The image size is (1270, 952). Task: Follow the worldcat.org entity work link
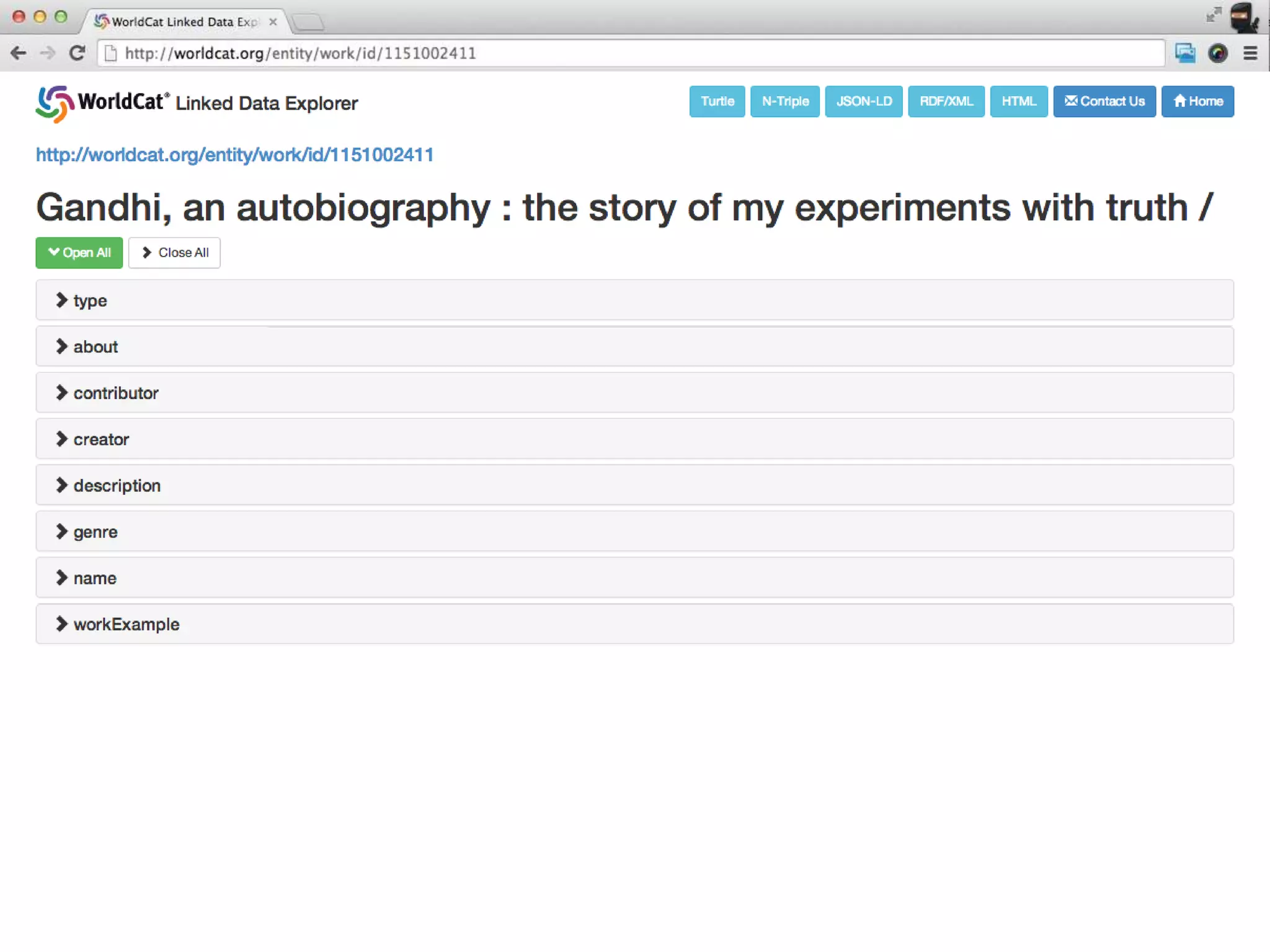point(234,155)
